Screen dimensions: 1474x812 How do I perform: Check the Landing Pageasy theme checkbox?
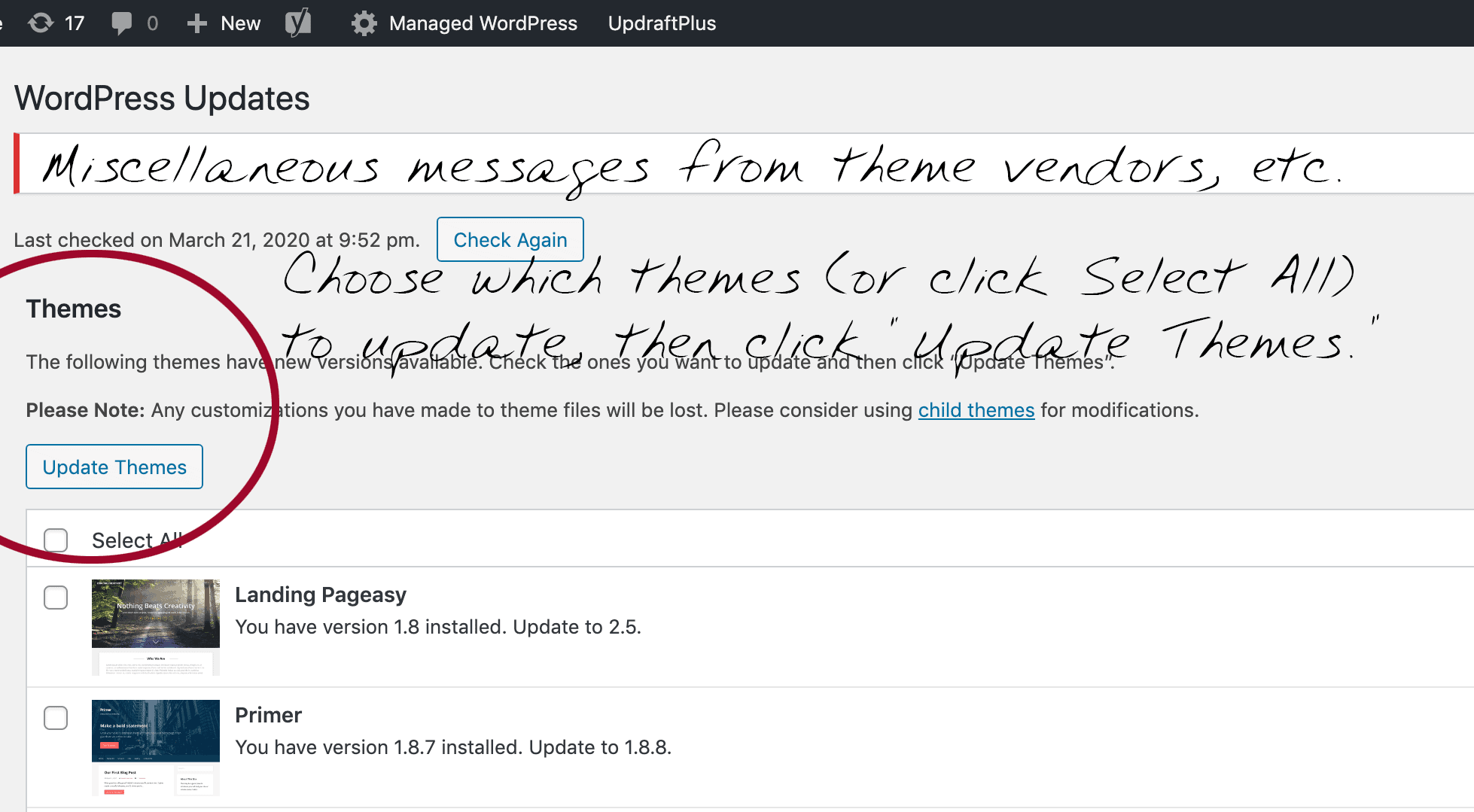click(56, 598)
